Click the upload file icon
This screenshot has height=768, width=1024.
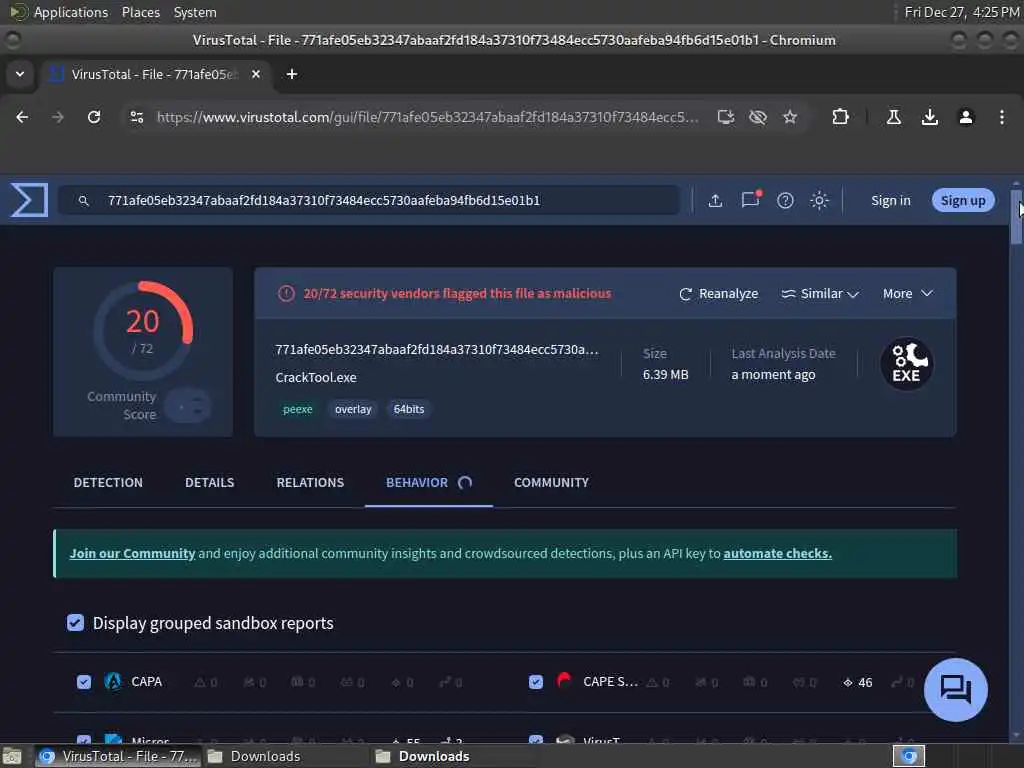point(715,200)
